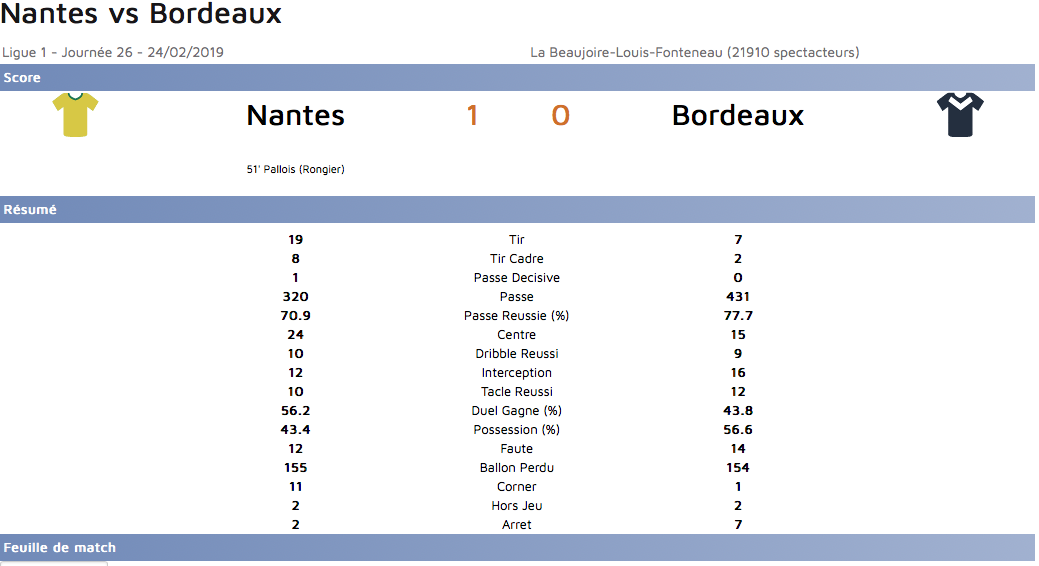Click the Nantes vs Bordeaux page title

click(141, 15)
